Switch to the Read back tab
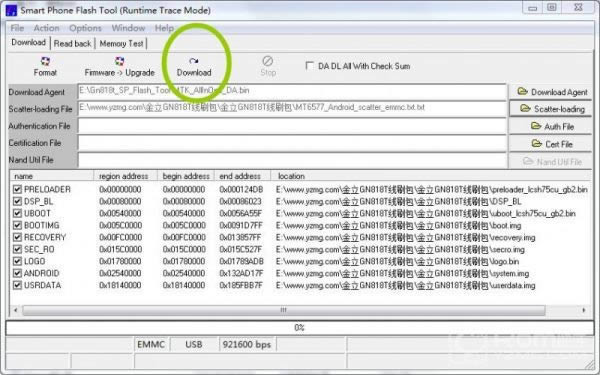Viewport: 600px width, 375px height. (72, 44)
